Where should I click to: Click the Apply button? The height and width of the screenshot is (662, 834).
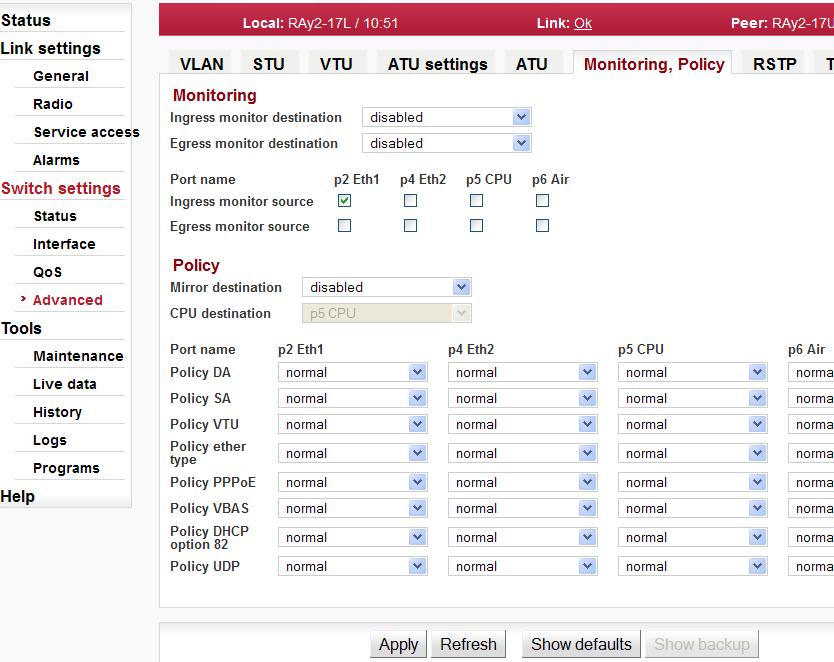click(398, 644)
